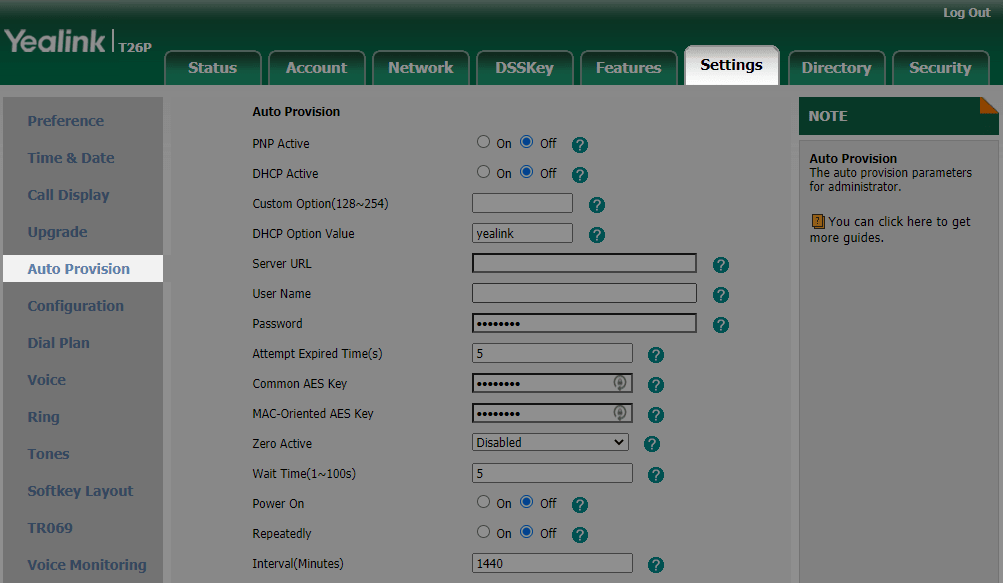
Task: Set Power On to On
Action: coord(483,502)
